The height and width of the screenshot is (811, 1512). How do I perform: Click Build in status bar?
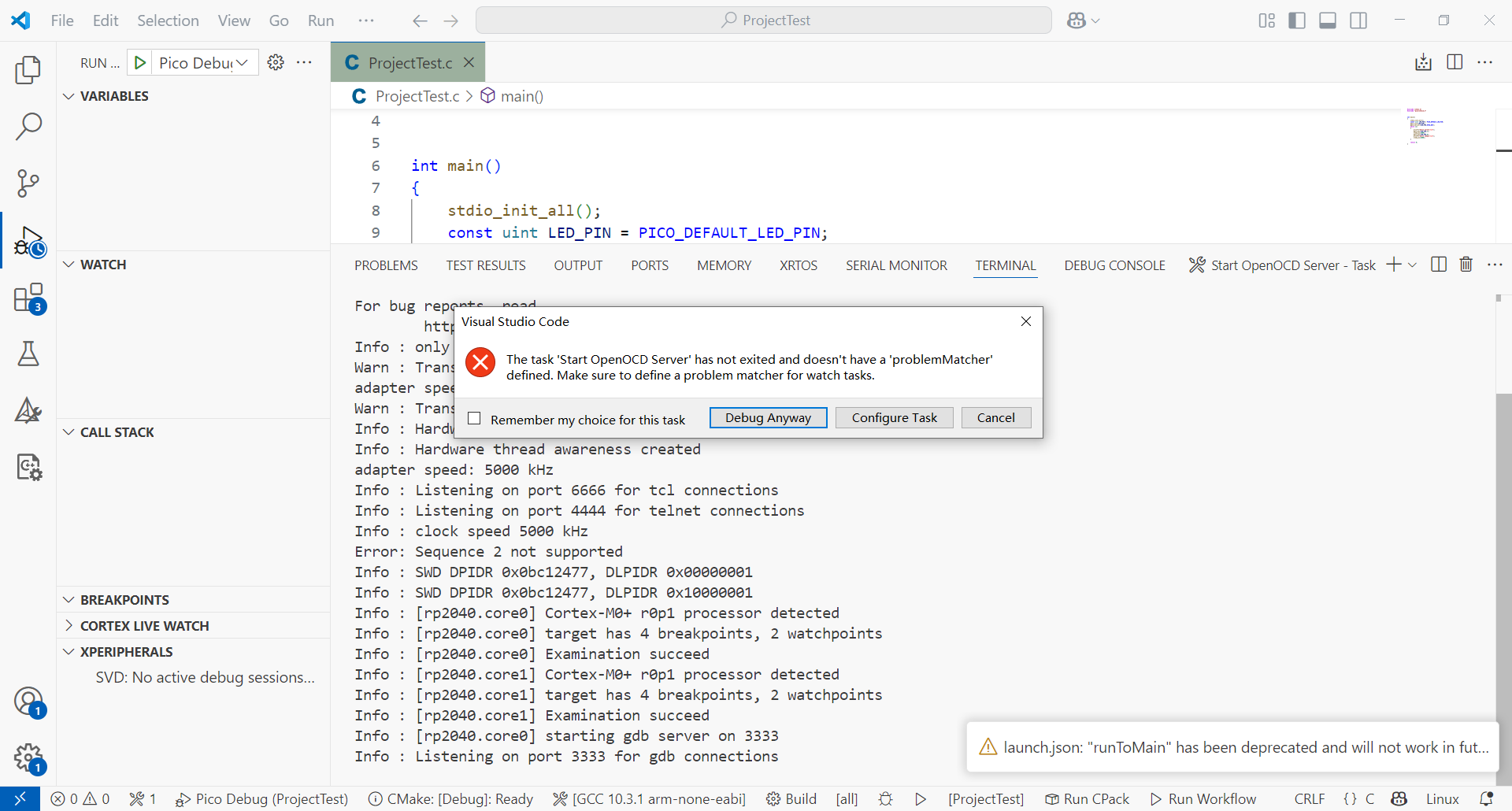point(791,798)
